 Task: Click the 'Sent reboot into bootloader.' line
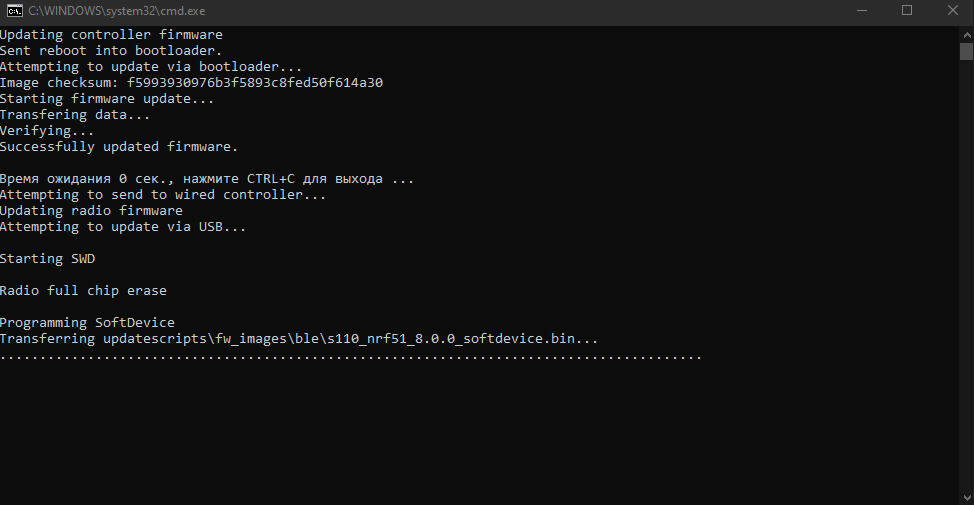click(x=111, y=50)
